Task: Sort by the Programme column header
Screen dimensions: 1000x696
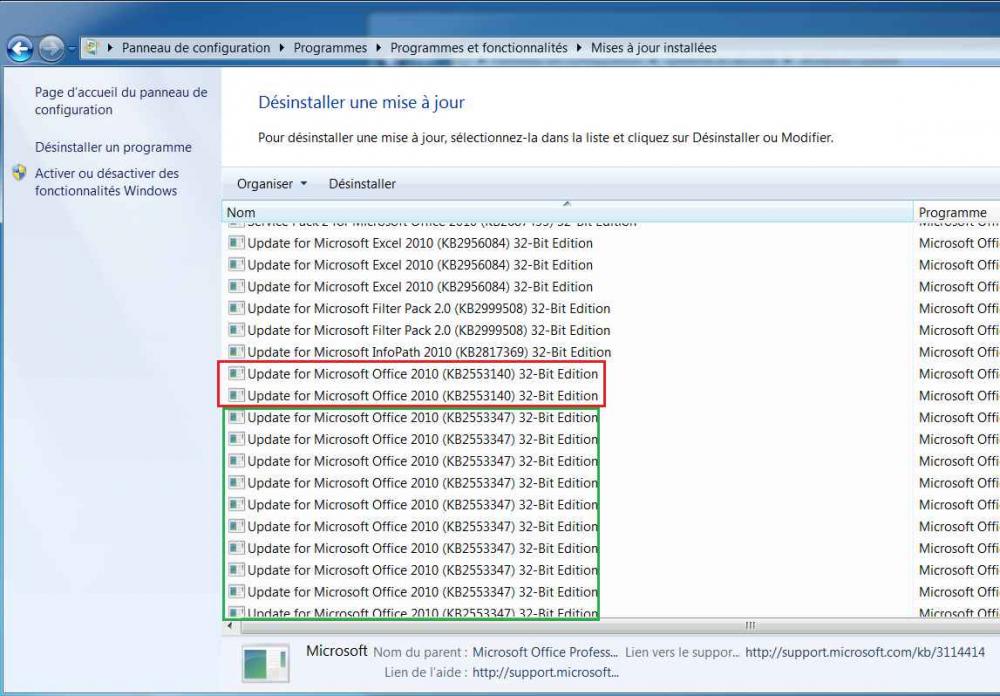Action: pyautogui.click(x=956, y=212)
